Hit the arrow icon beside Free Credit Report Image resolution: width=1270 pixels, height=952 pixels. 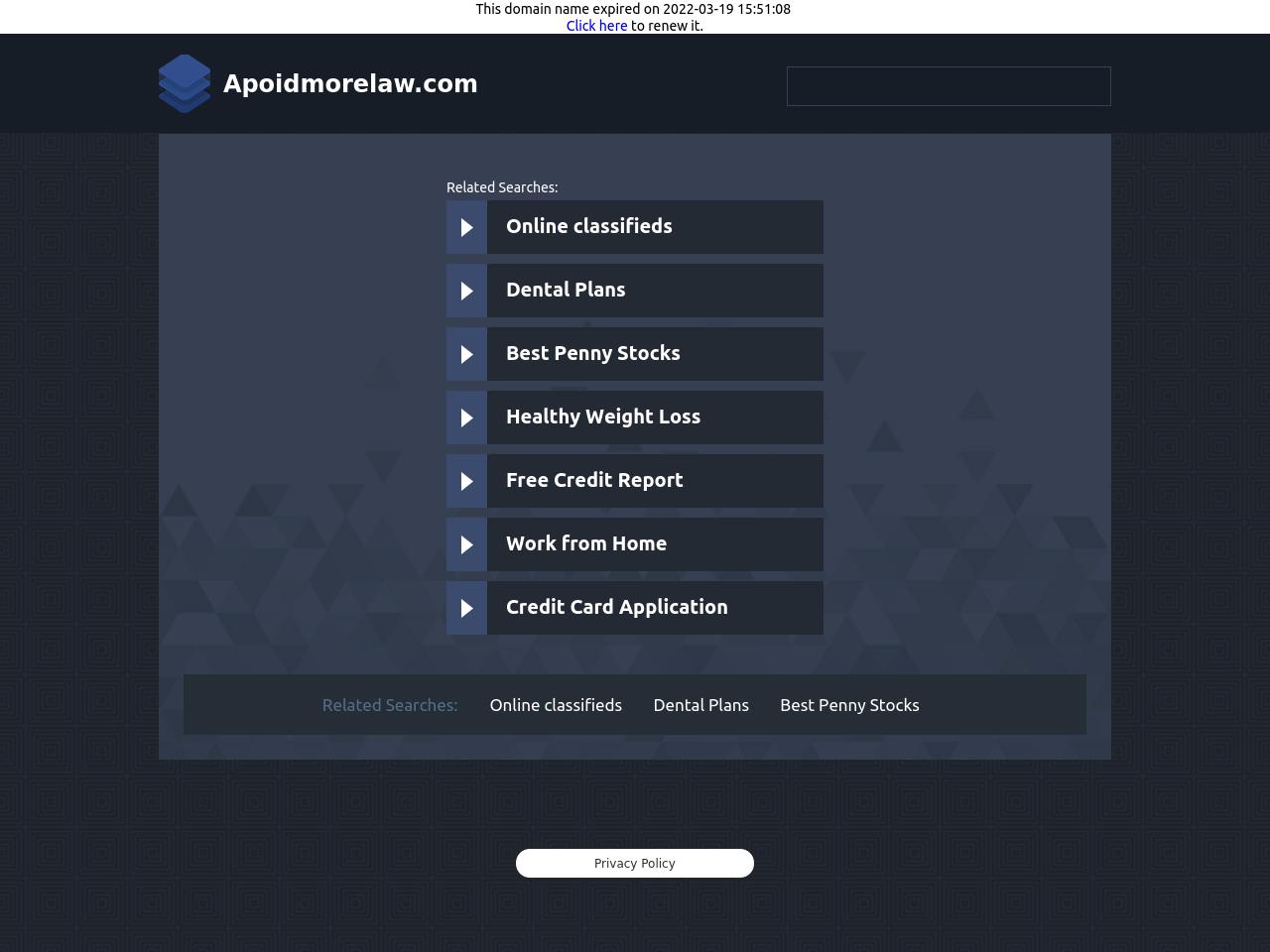(466, 481)
